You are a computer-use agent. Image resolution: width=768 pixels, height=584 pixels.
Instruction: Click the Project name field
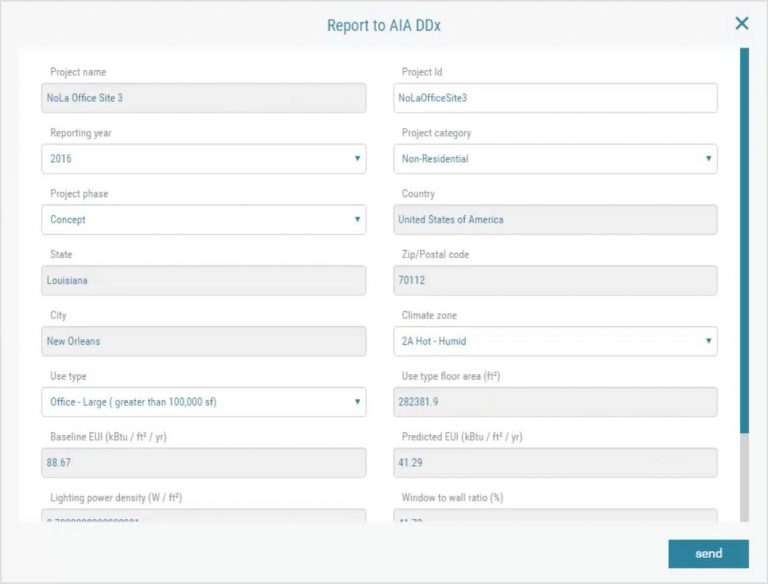(x=203, y=98)
